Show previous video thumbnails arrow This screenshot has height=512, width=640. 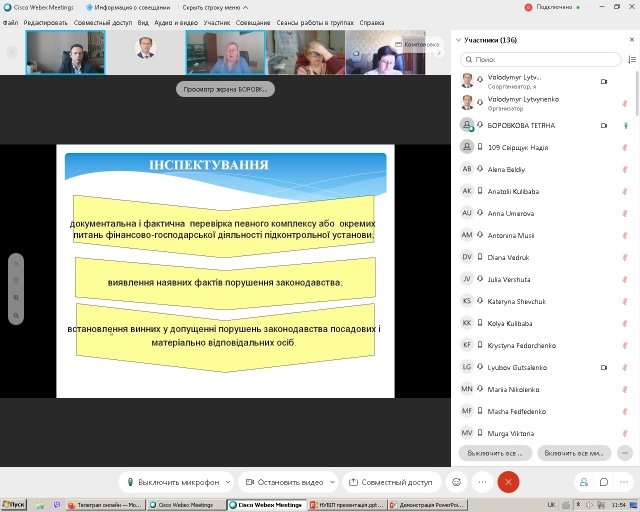point(12,52)
